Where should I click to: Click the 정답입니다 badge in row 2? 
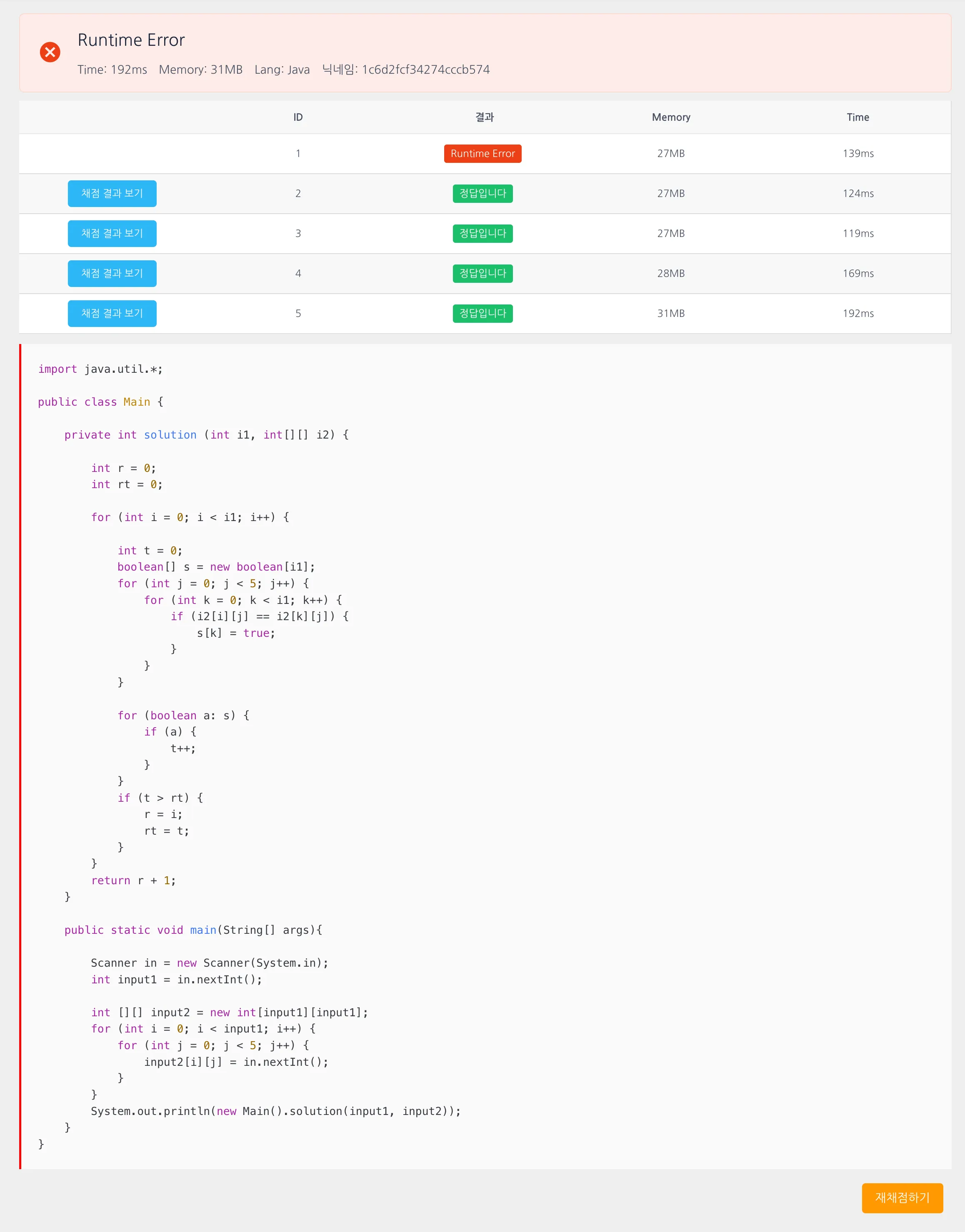(x=482, y=194)
